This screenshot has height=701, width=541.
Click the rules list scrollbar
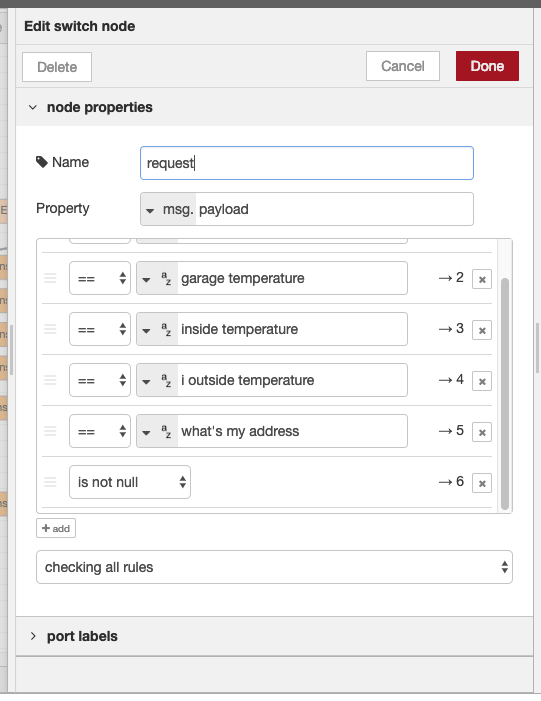[x=505, y=393]
